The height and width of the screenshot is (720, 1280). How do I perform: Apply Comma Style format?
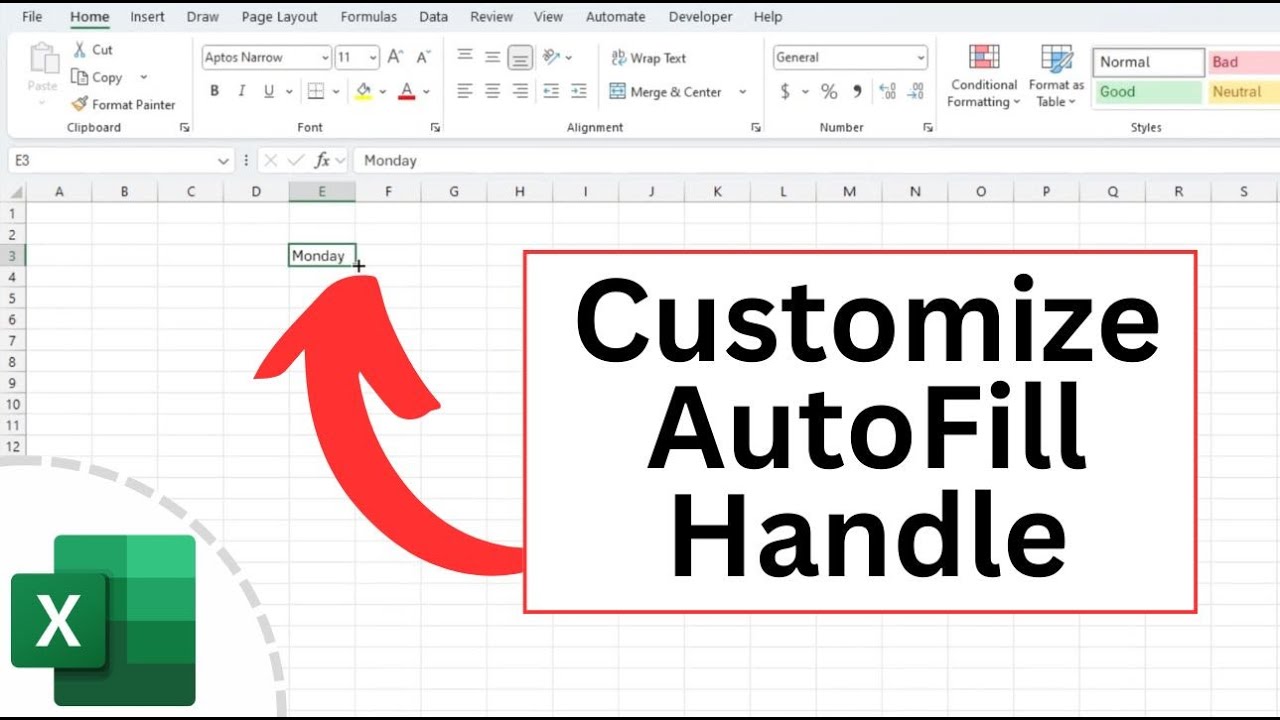coord(857,91)
